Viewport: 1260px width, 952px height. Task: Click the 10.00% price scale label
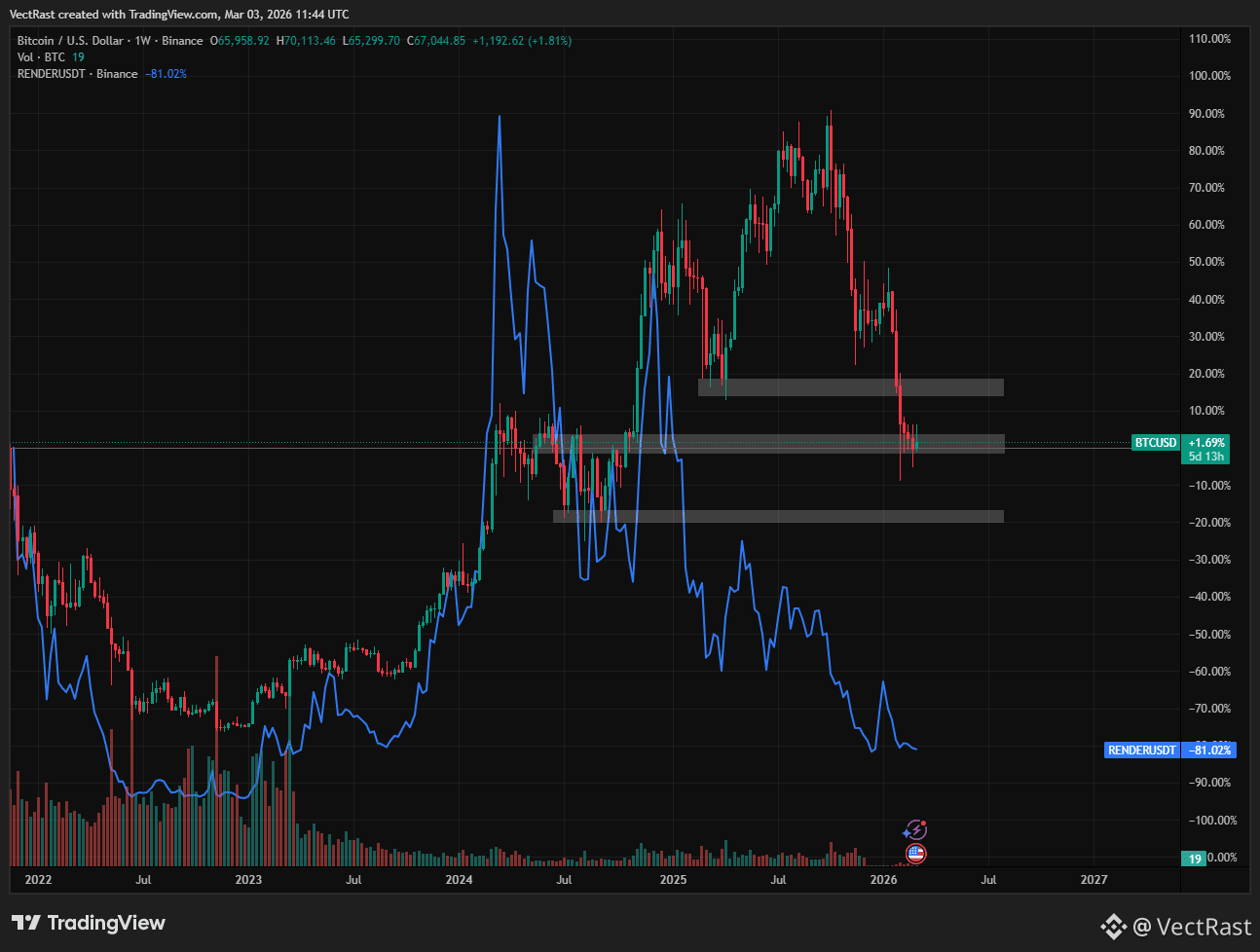(x=1206, y=411)
